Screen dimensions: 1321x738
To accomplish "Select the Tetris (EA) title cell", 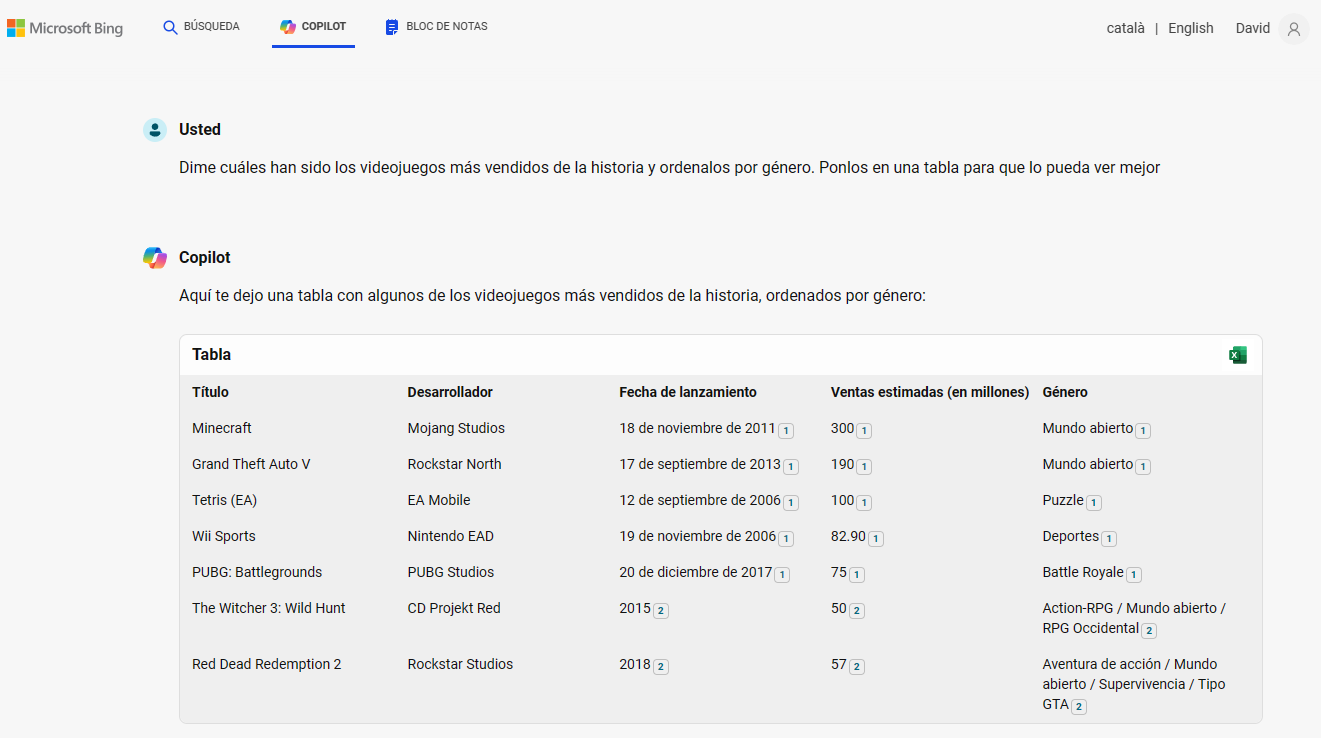I will point(224,500).
